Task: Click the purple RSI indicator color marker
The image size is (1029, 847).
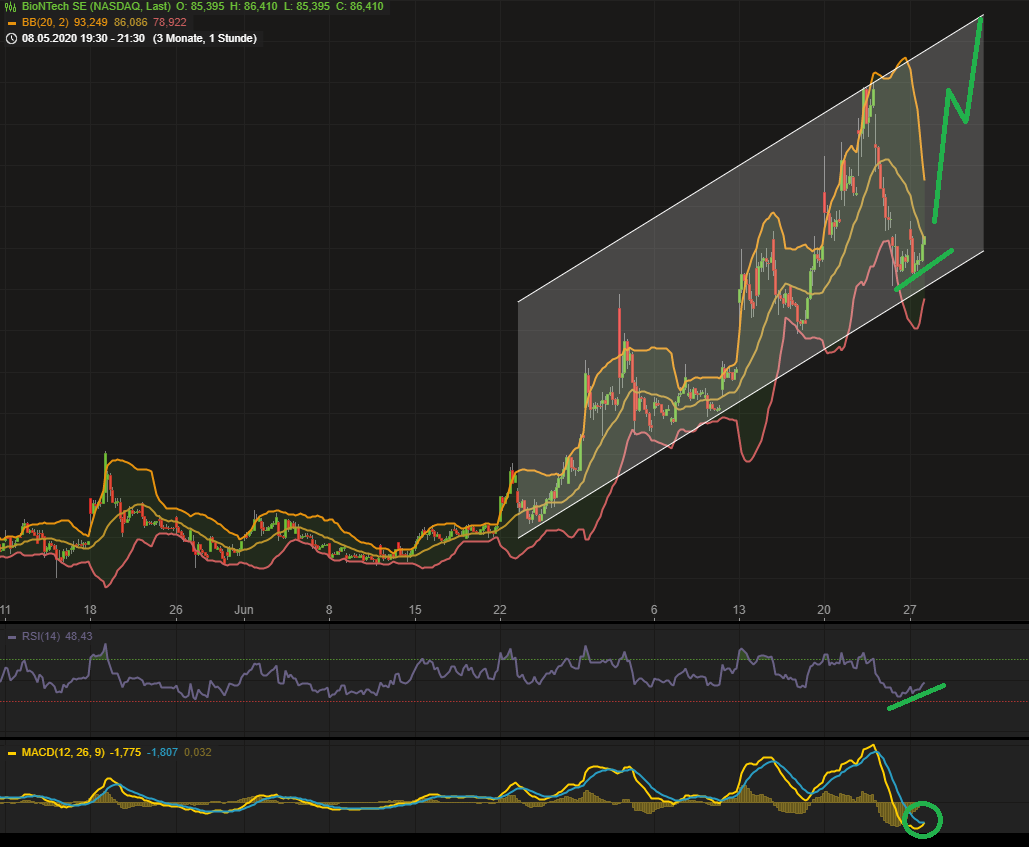Action: [x=11, y=637]
